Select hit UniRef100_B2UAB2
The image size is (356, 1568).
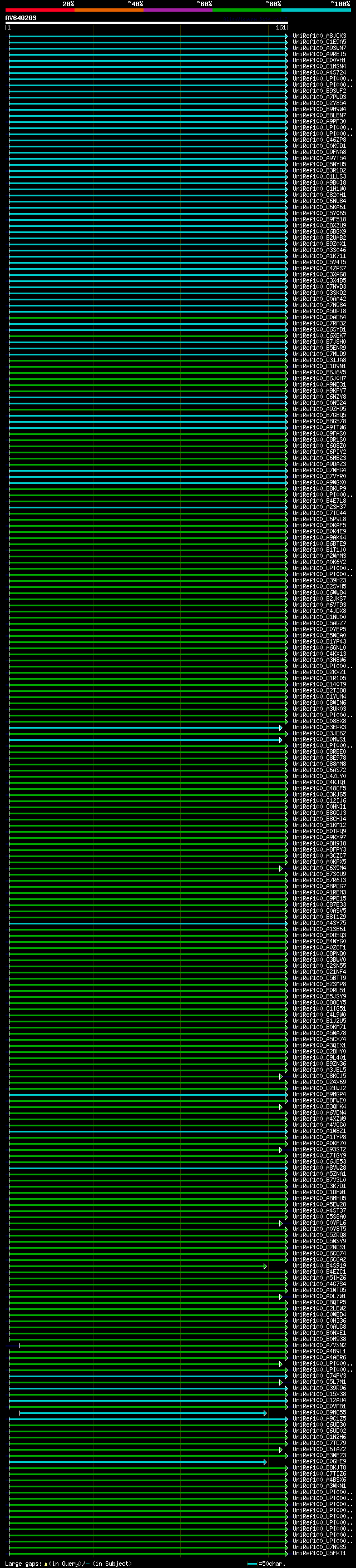coord(319,238)
